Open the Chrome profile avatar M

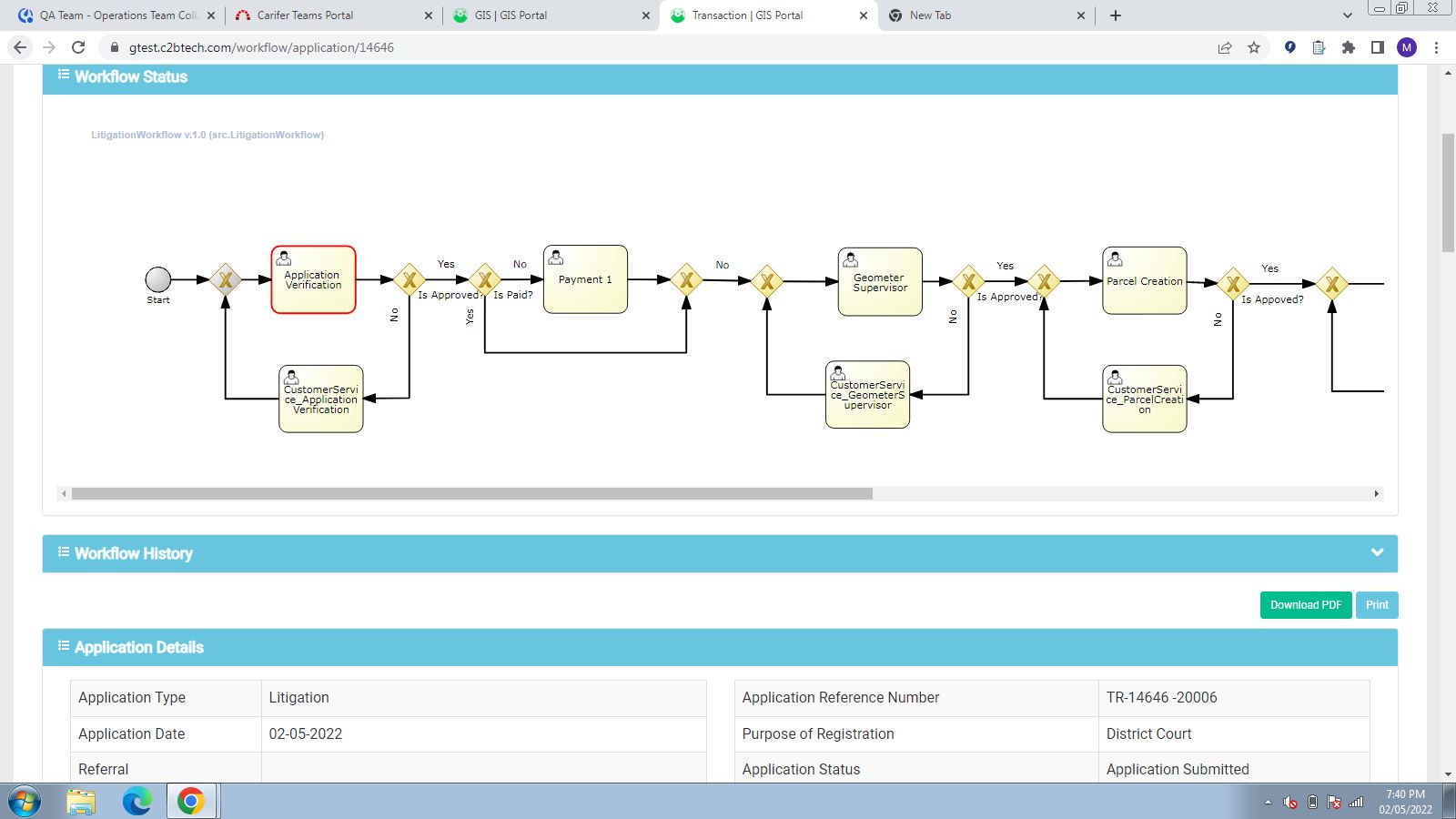tap(1407, 47)
